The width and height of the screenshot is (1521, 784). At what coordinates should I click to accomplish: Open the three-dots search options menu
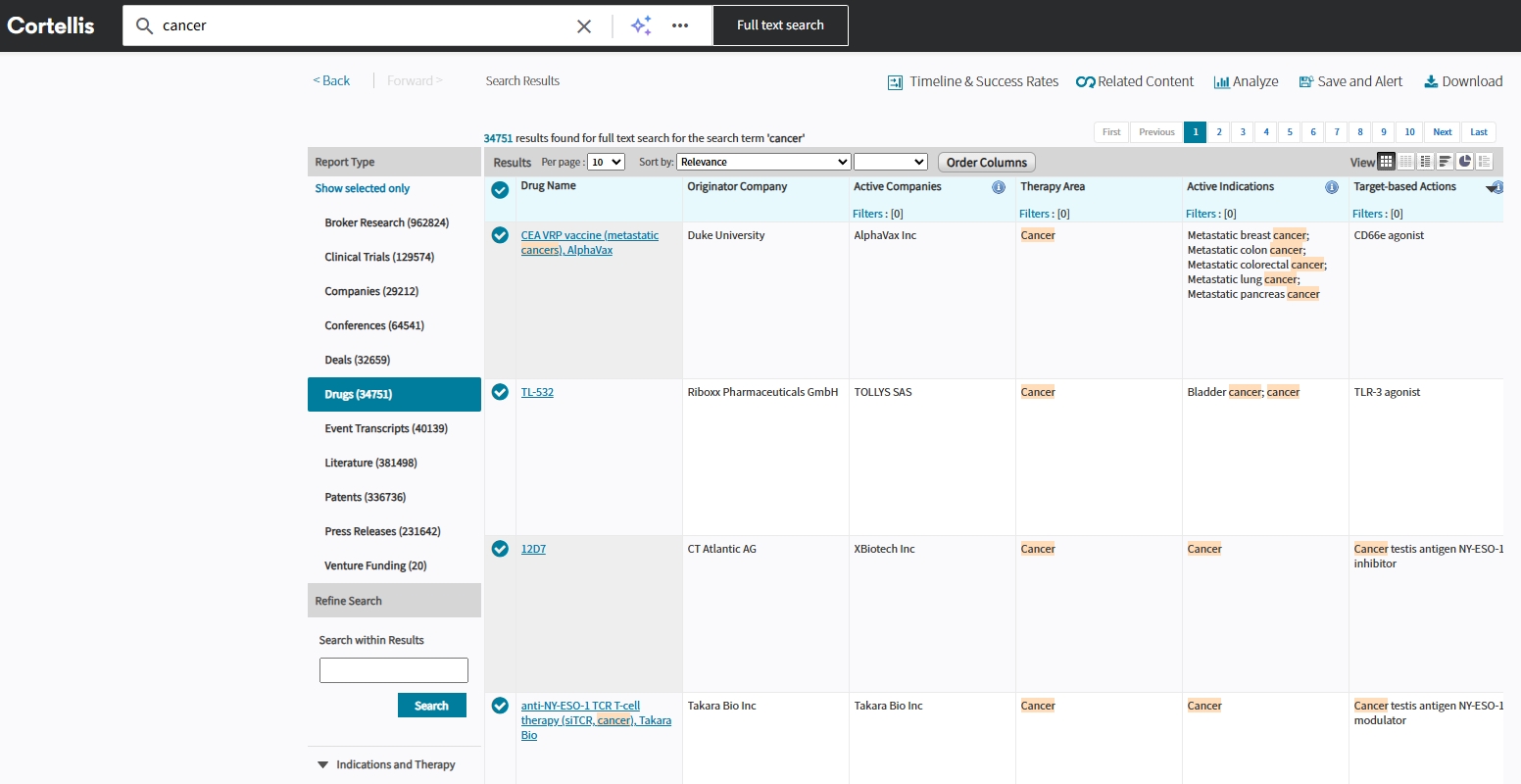pyautogui.click(x=680, y=25)
